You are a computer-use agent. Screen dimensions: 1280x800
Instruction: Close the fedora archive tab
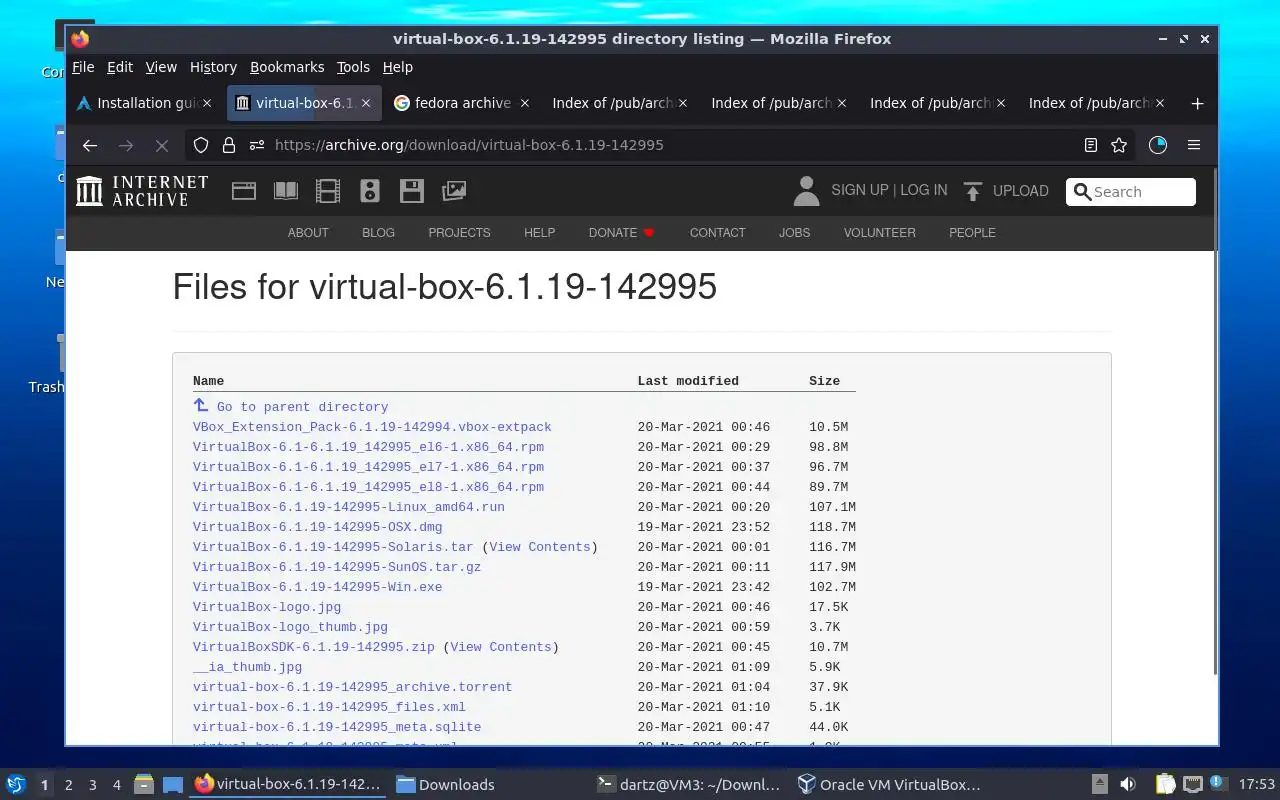pyautogui.click(x=524, y=103)
